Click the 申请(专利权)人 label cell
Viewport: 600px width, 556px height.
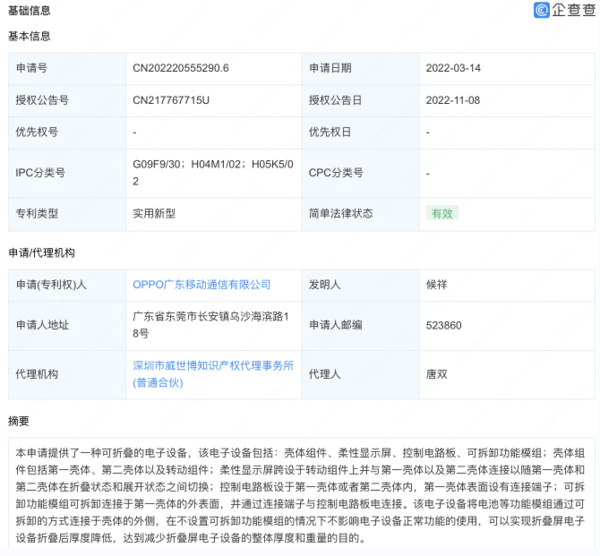click(x=67, y=285)
